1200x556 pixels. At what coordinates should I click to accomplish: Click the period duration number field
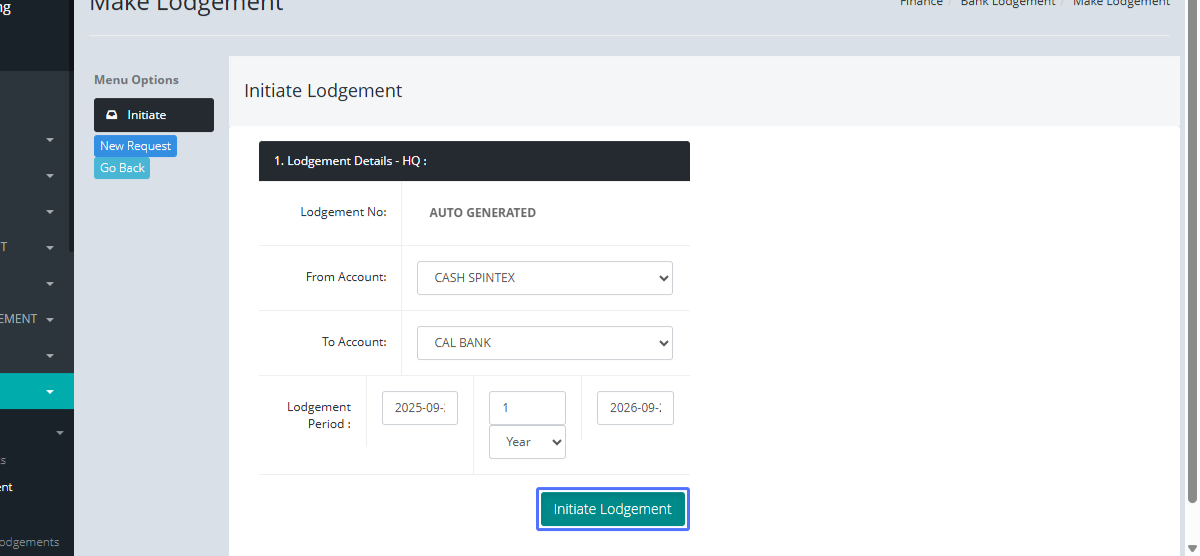point(527,408)
